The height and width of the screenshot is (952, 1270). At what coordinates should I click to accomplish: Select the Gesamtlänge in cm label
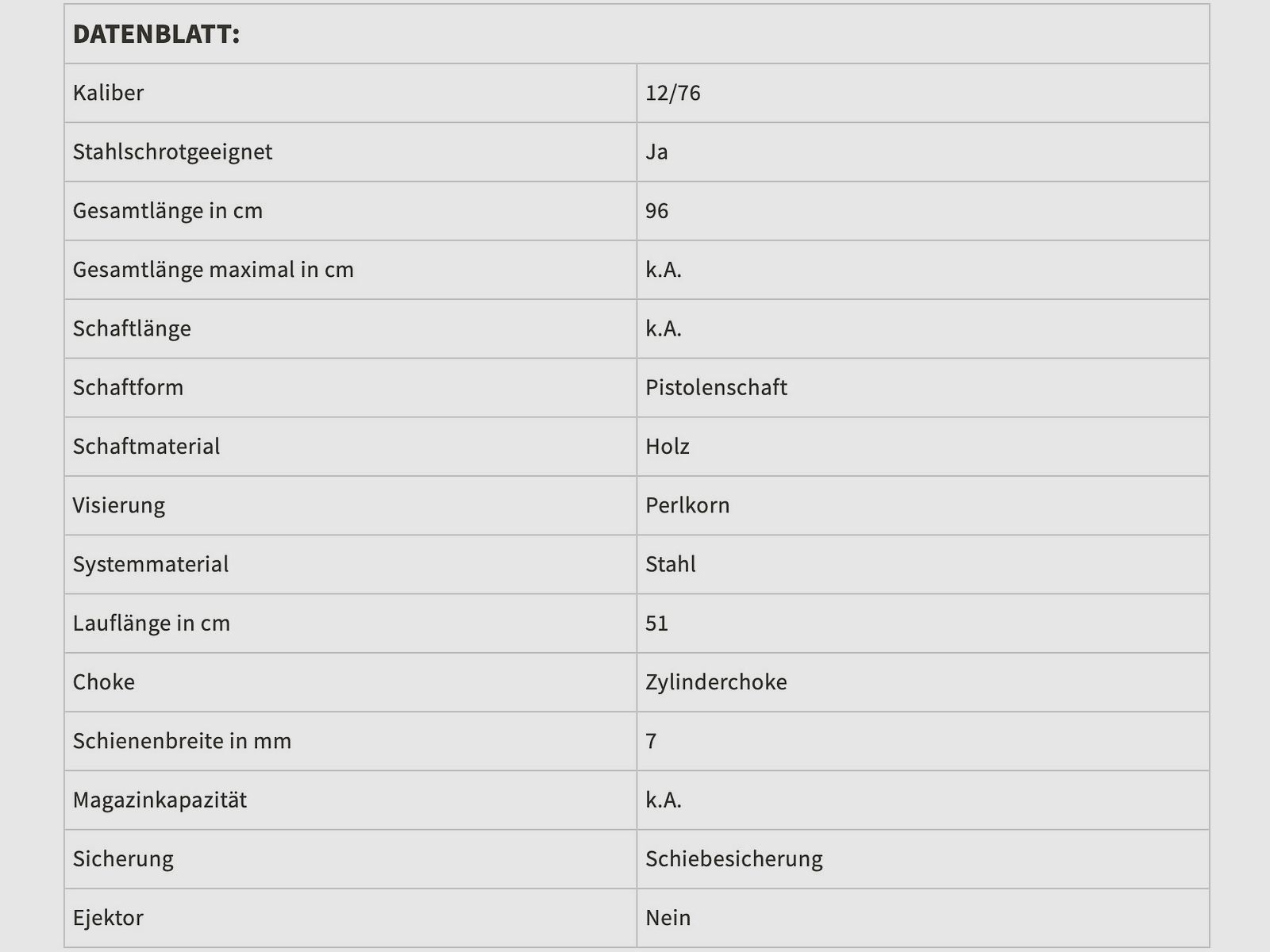coord(167,210)
